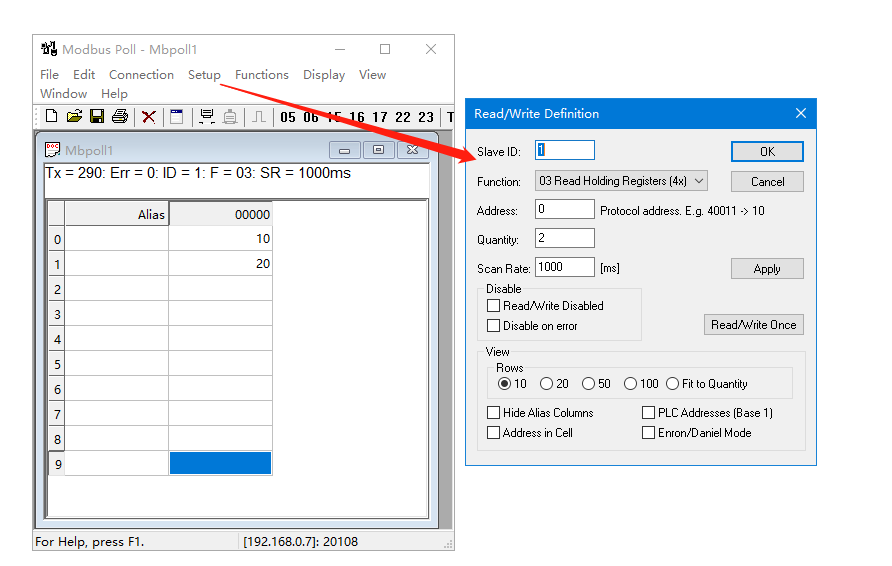This screenshot has width=892, height=566.
Task: Open the Setup menu
Action: pos(204,75)
